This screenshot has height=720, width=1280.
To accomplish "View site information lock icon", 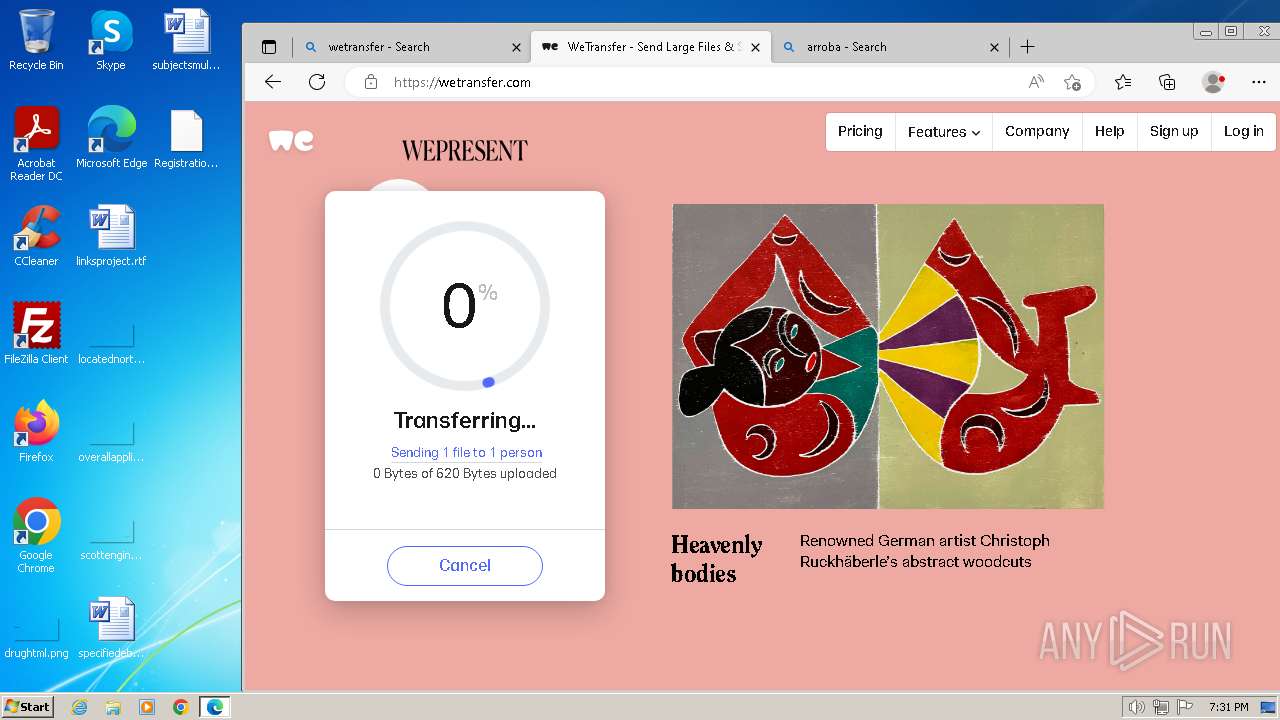I will [x=371, y=82].
